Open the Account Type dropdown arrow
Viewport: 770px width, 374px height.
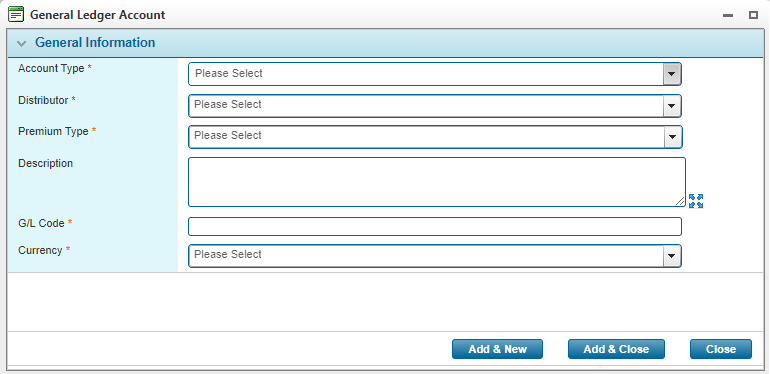tap(671, 75)
